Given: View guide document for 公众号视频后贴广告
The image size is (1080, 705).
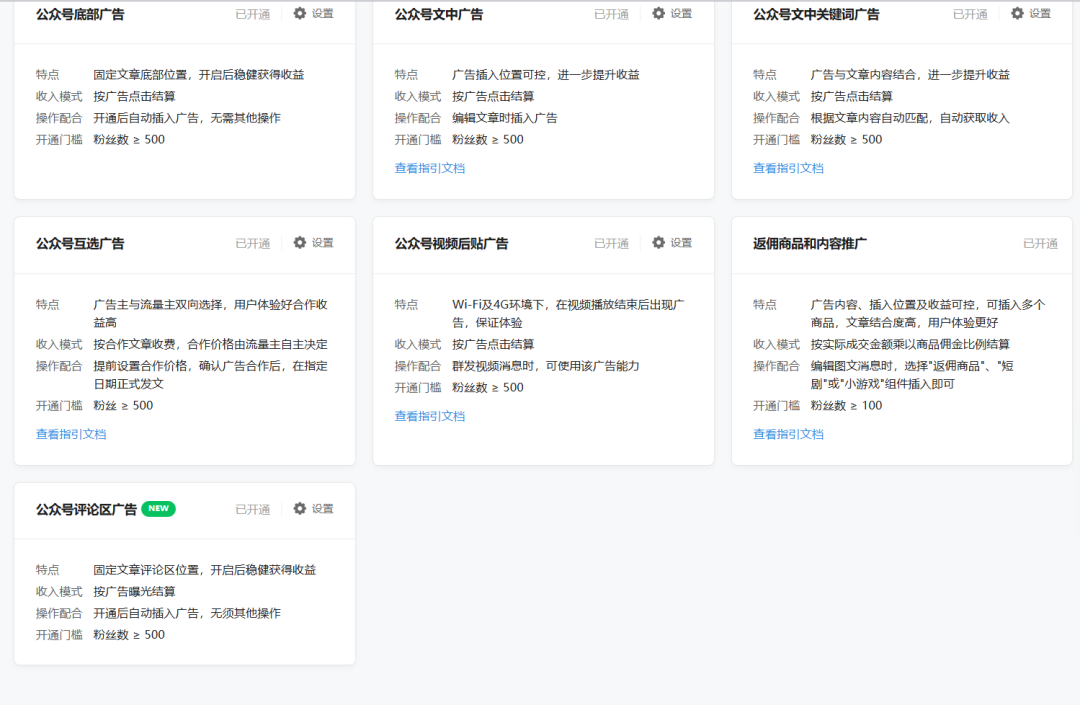Looking at the screenshot, I should coord(429,416).
